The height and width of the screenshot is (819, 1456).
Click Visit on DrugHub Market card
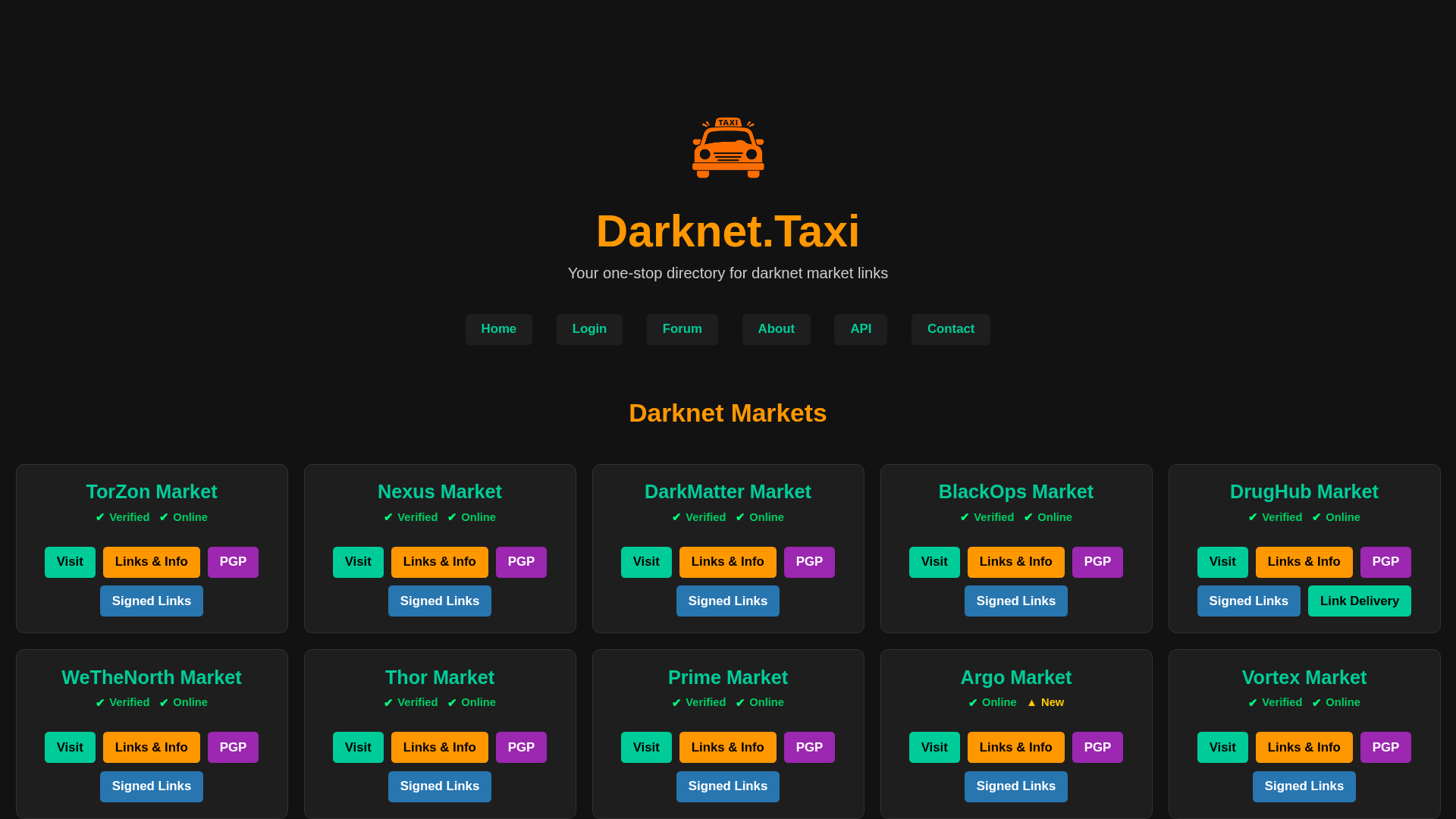(1222, 562)
